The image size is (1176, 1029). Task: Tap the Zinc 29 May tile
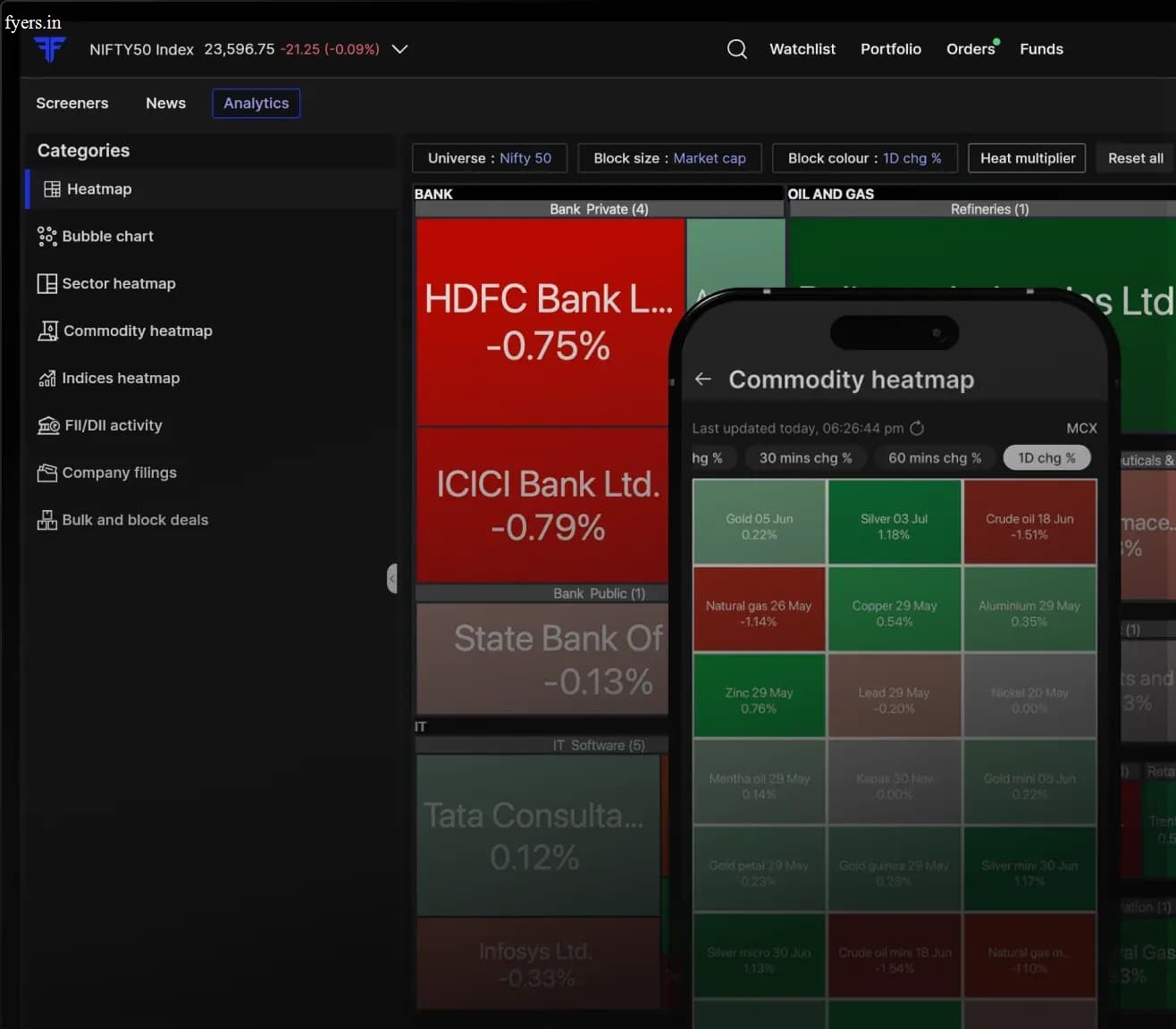point(759,696)
